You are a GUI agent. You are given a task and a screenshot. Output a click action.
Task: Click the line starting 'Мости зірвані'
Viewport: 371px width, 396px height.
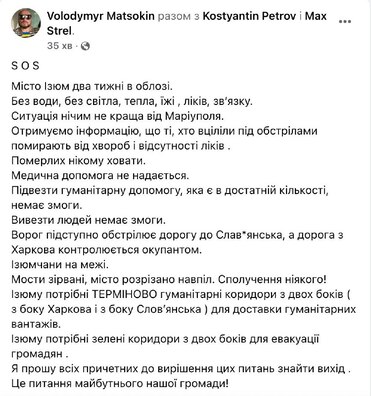[166, 279]
